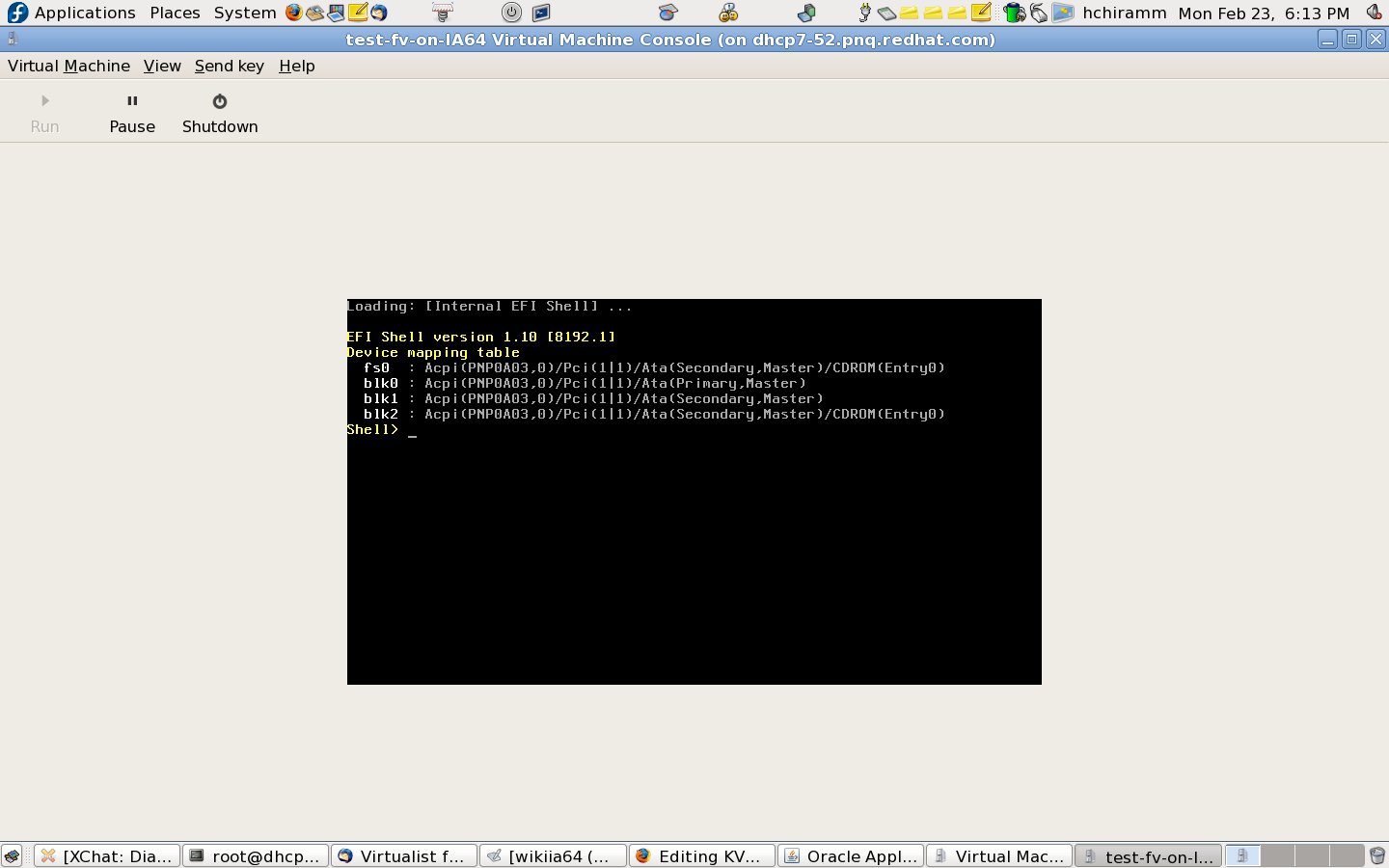The width and height of the screenshot is (1389, 868).
Task: Click the user name hchiramm
Action: (x=1125, y=13)
